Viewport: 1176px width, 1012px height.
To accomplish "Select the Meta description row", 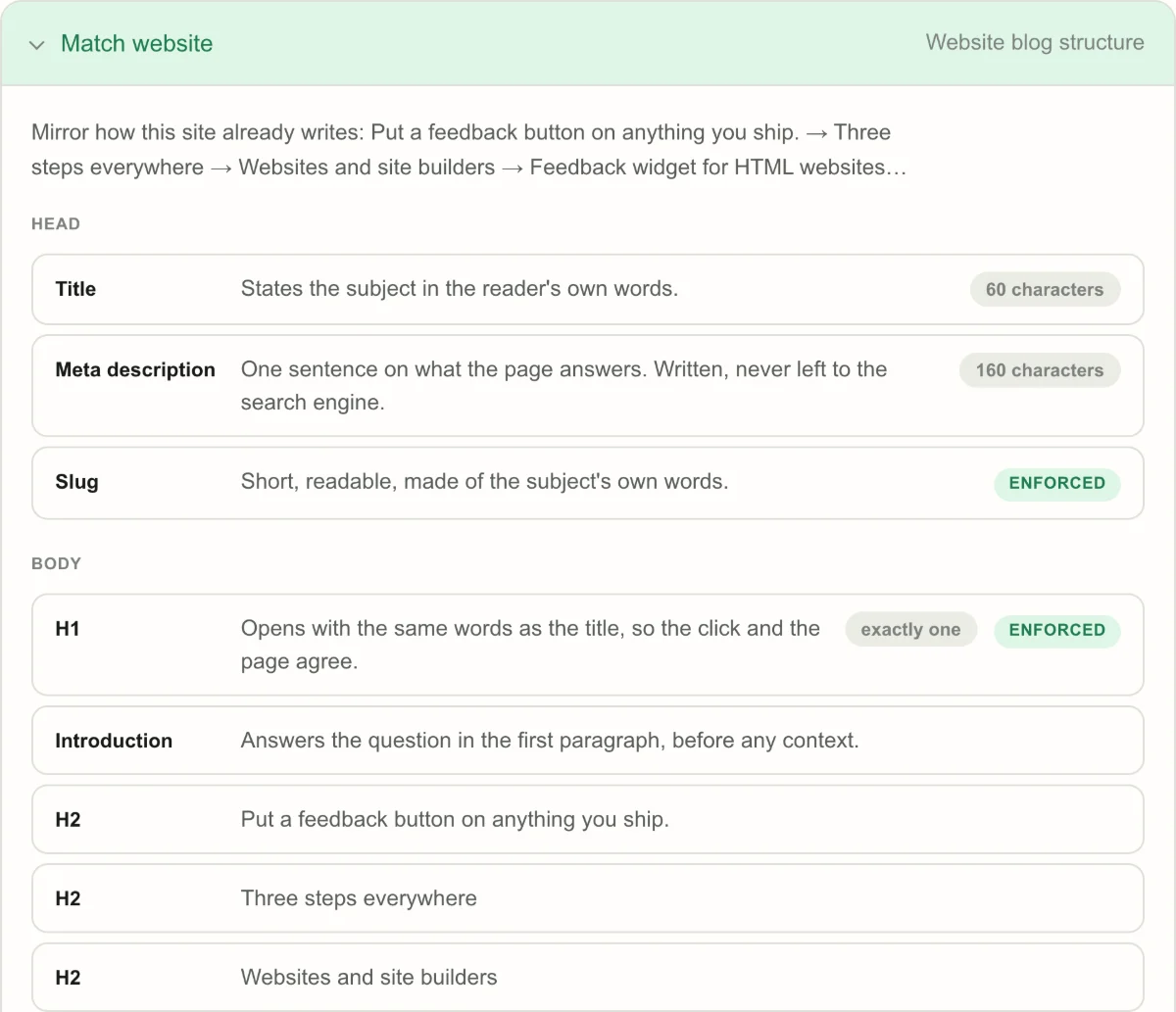I will pos(588,386).
